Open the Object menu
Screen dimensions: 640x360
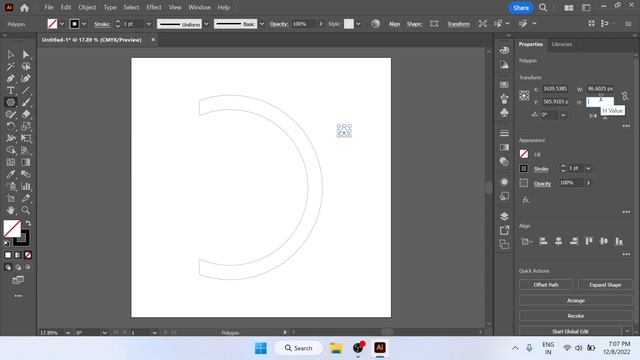(87, 7)
